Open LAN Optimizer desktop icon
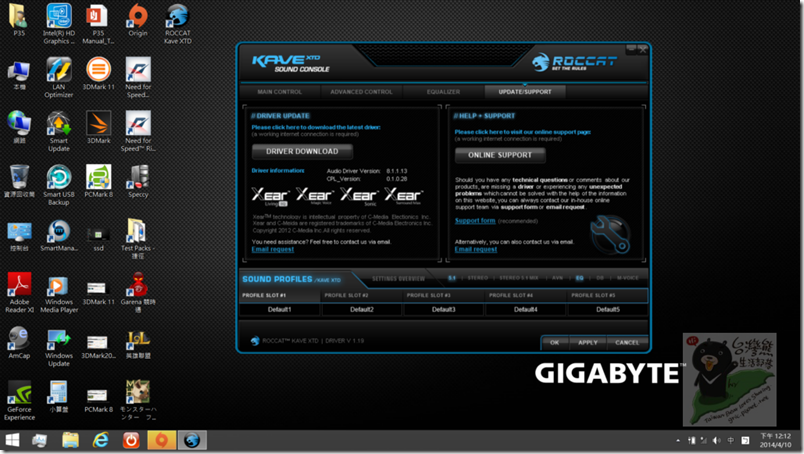804x454 pixels. (x=58, y=77)
